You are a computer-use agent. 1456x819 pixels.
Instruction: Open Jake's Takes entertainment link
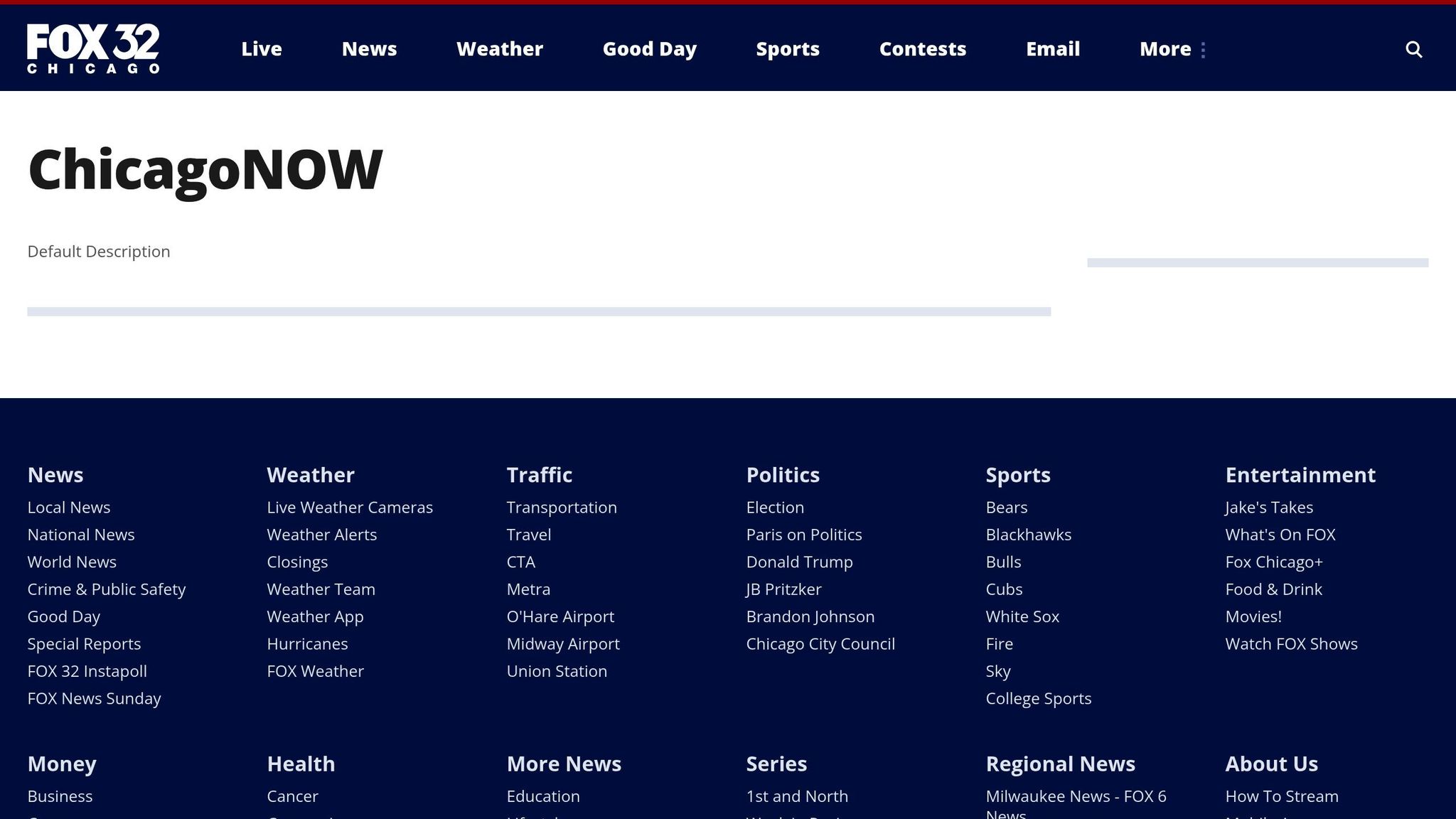pos(1268,508)
